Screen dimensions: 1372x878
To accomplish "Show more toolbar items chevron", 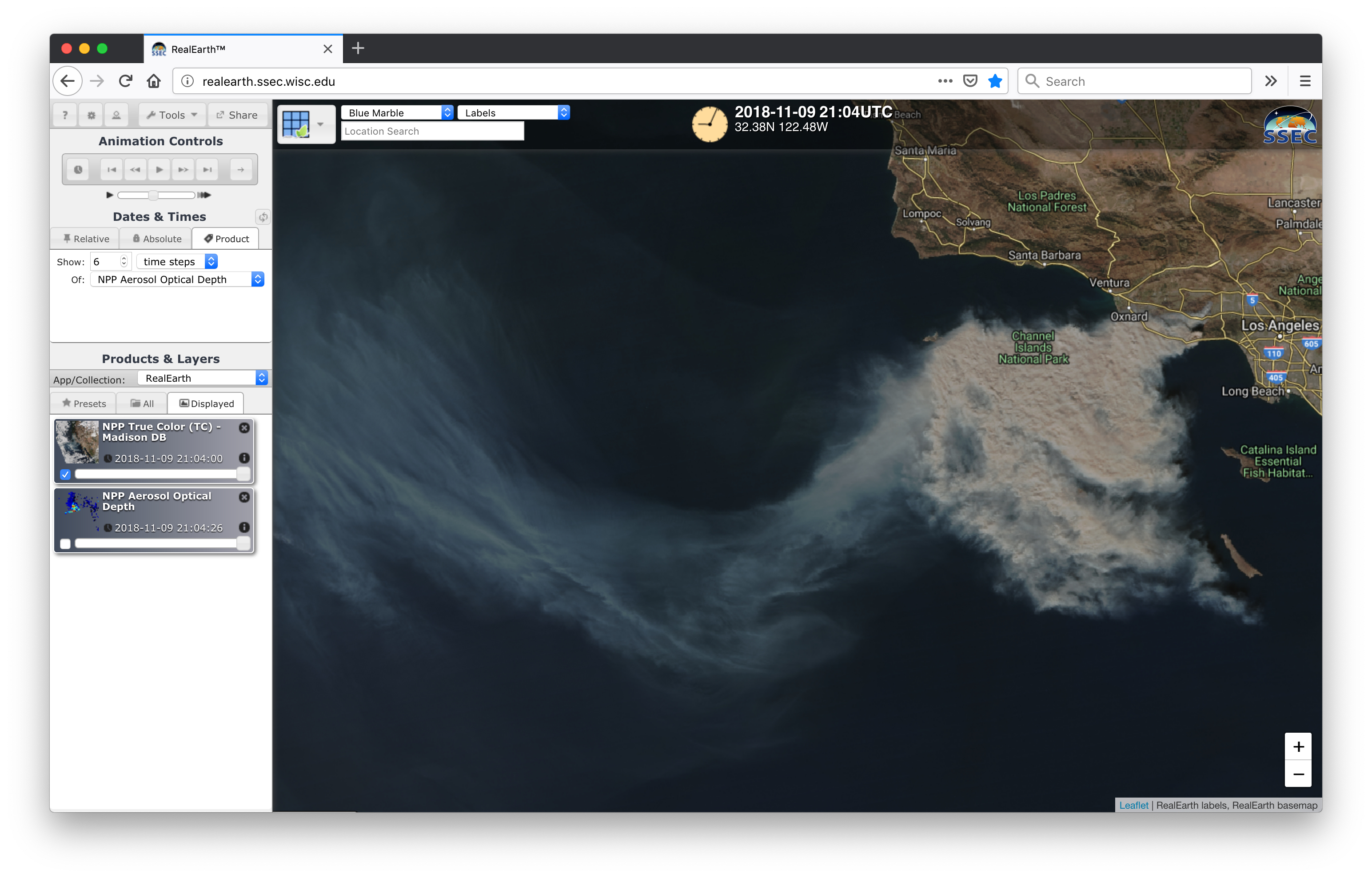I will click(x=1271, y=81).
